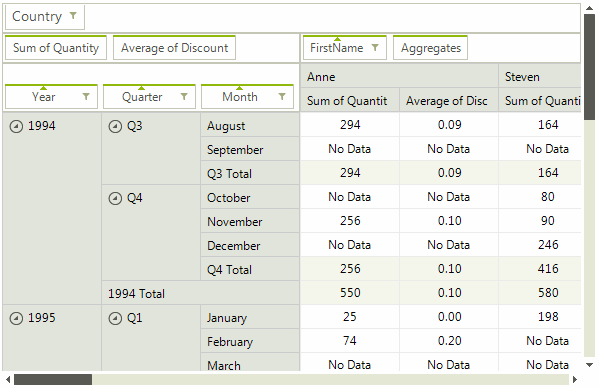Collapse the Q4 quarter group
The image size is (599, 388).
click(x=115, y=198)
